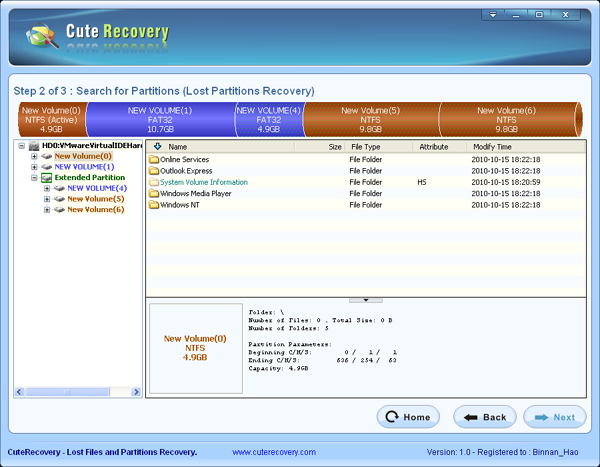
Task: Select System Volume Information folder name
Action: click(x=204, y=182)
